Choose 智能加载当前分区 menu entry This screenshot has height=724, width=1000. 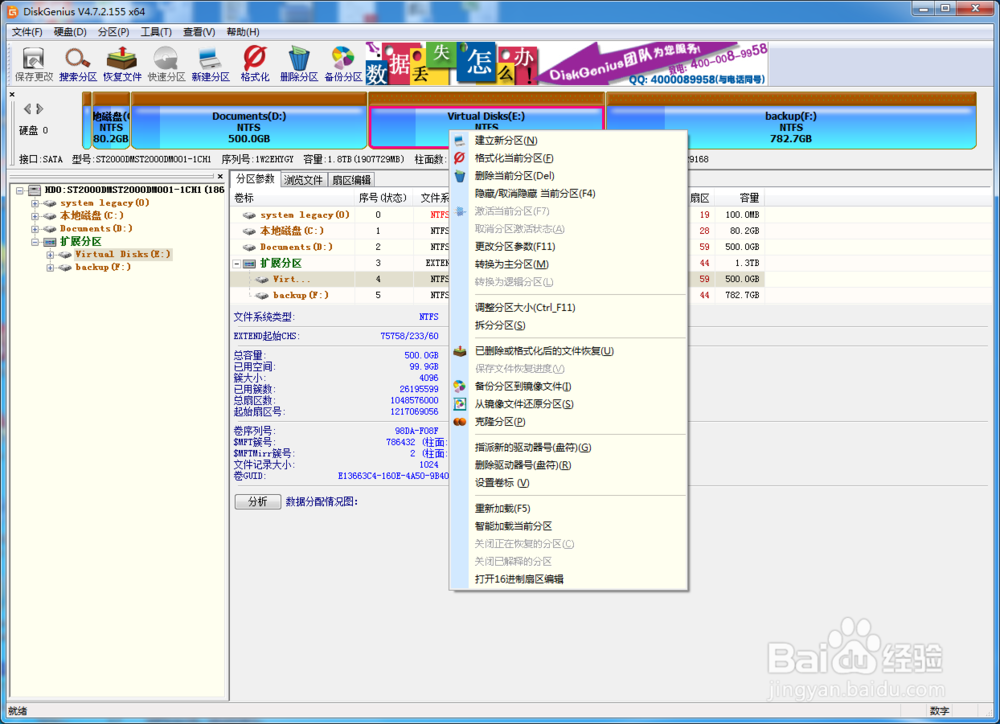(x=513, y=526)
